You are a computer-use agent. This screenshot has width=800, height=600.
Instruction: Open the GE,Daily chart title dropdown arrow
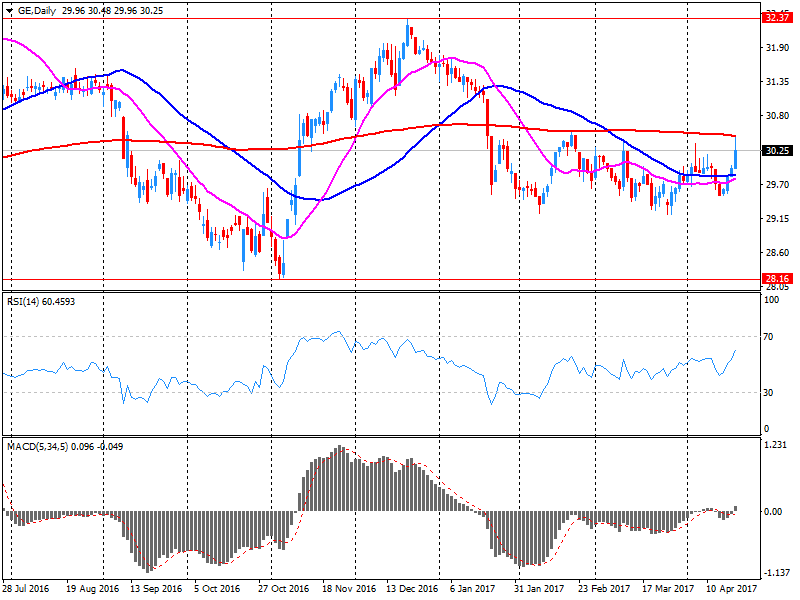pos(9,9)
